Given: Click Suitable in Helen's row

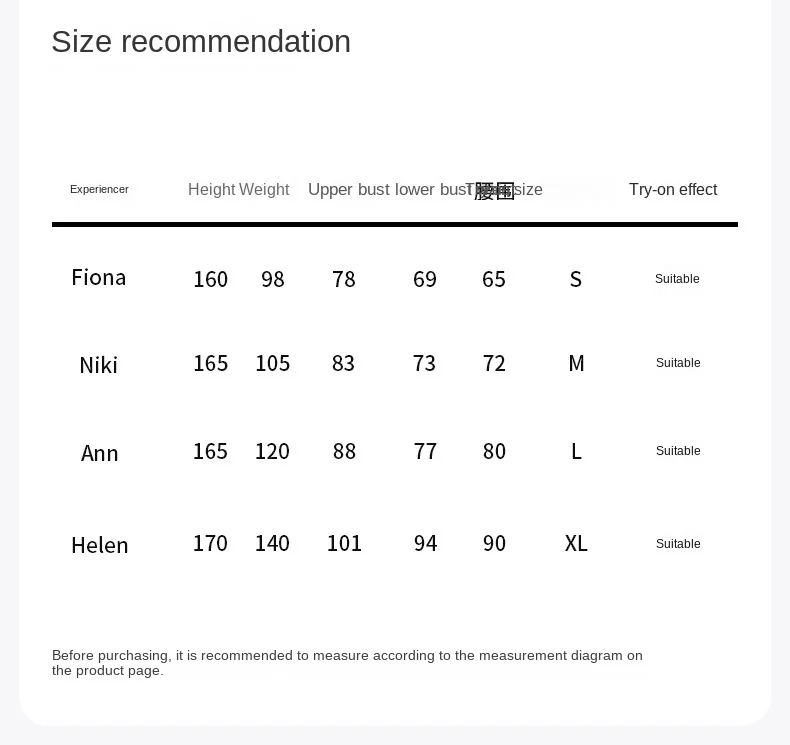Looking at the screenshot, I should 678,544.
